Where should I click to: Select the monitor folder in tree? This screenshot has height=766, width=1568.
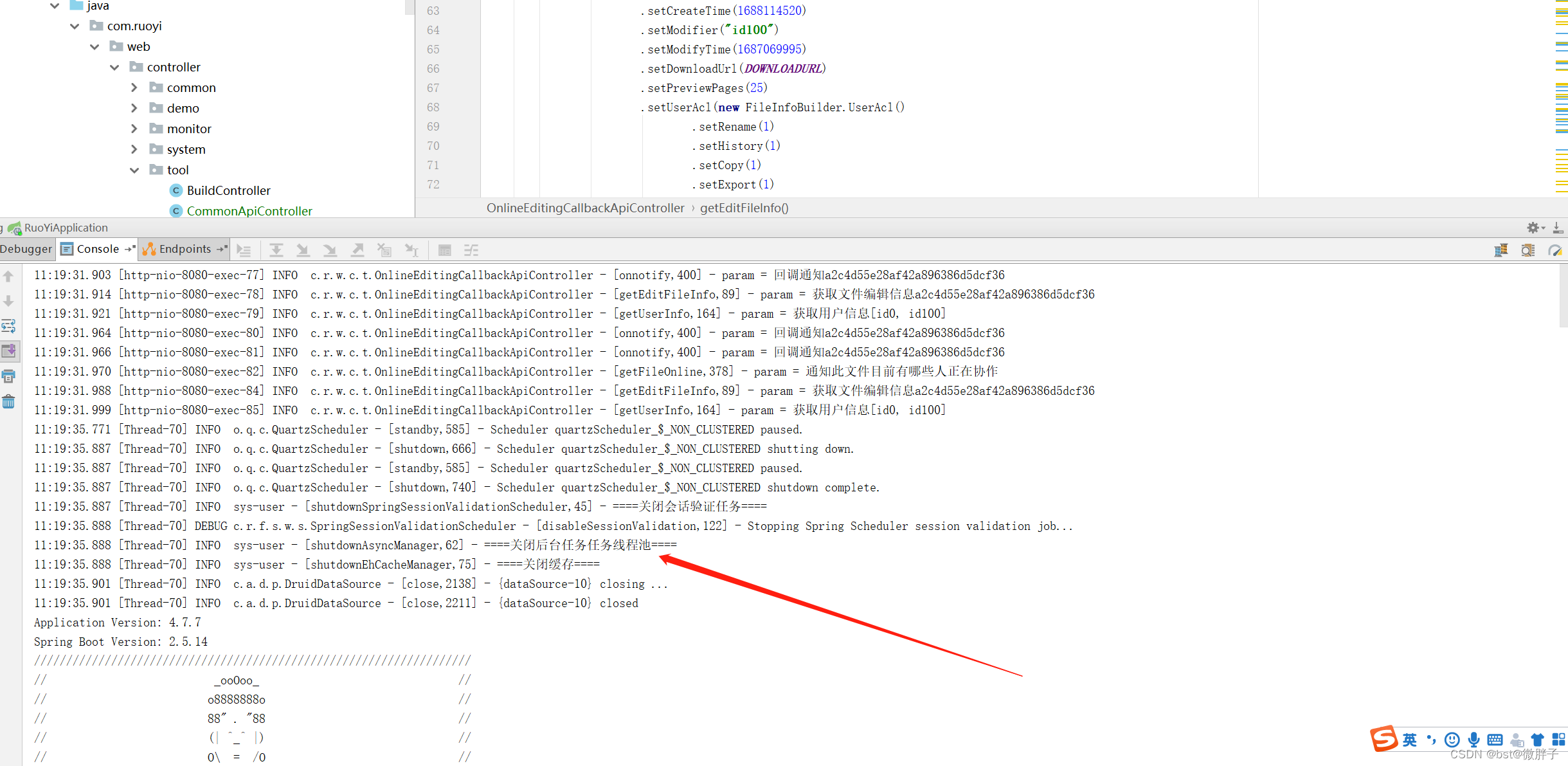point(188,129)
